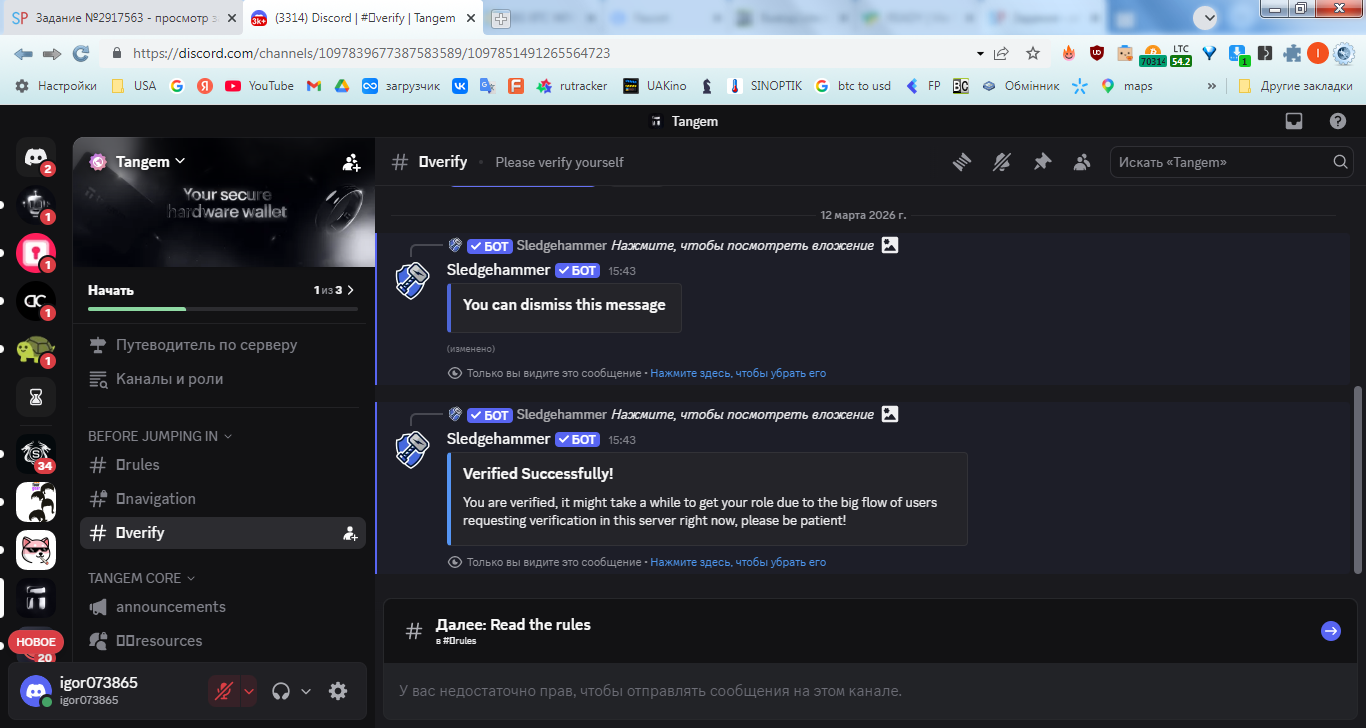The width and height of the screenshot is (1366, 728).
Task: Open Discord help
Action: 1338,121
